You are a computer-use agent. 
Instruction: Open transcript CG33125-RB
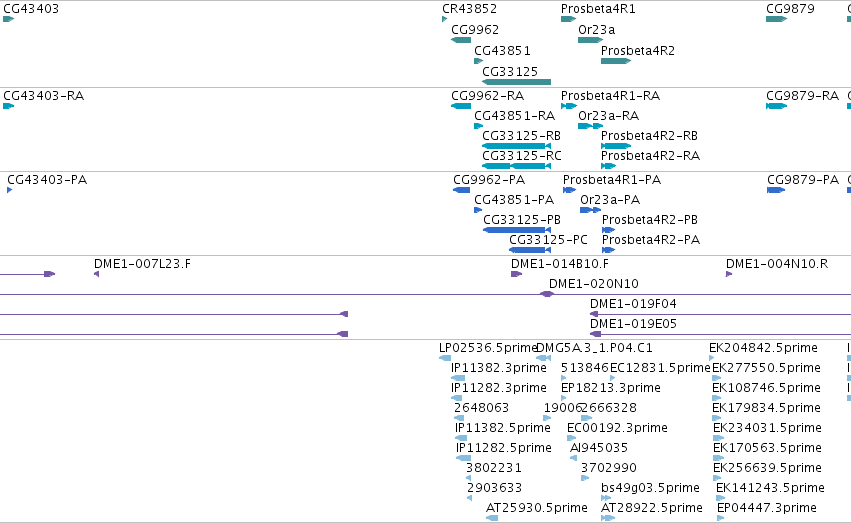coord(522,136)
